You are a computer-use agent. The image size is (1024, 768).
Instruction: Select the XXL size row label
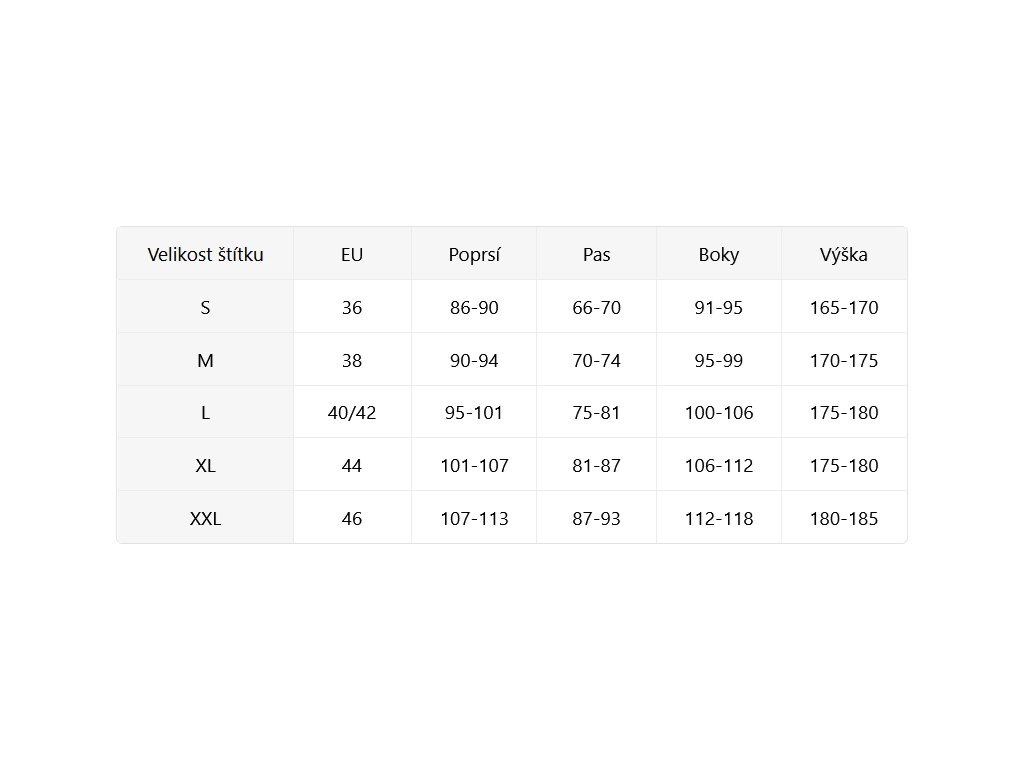click(205, 518)
